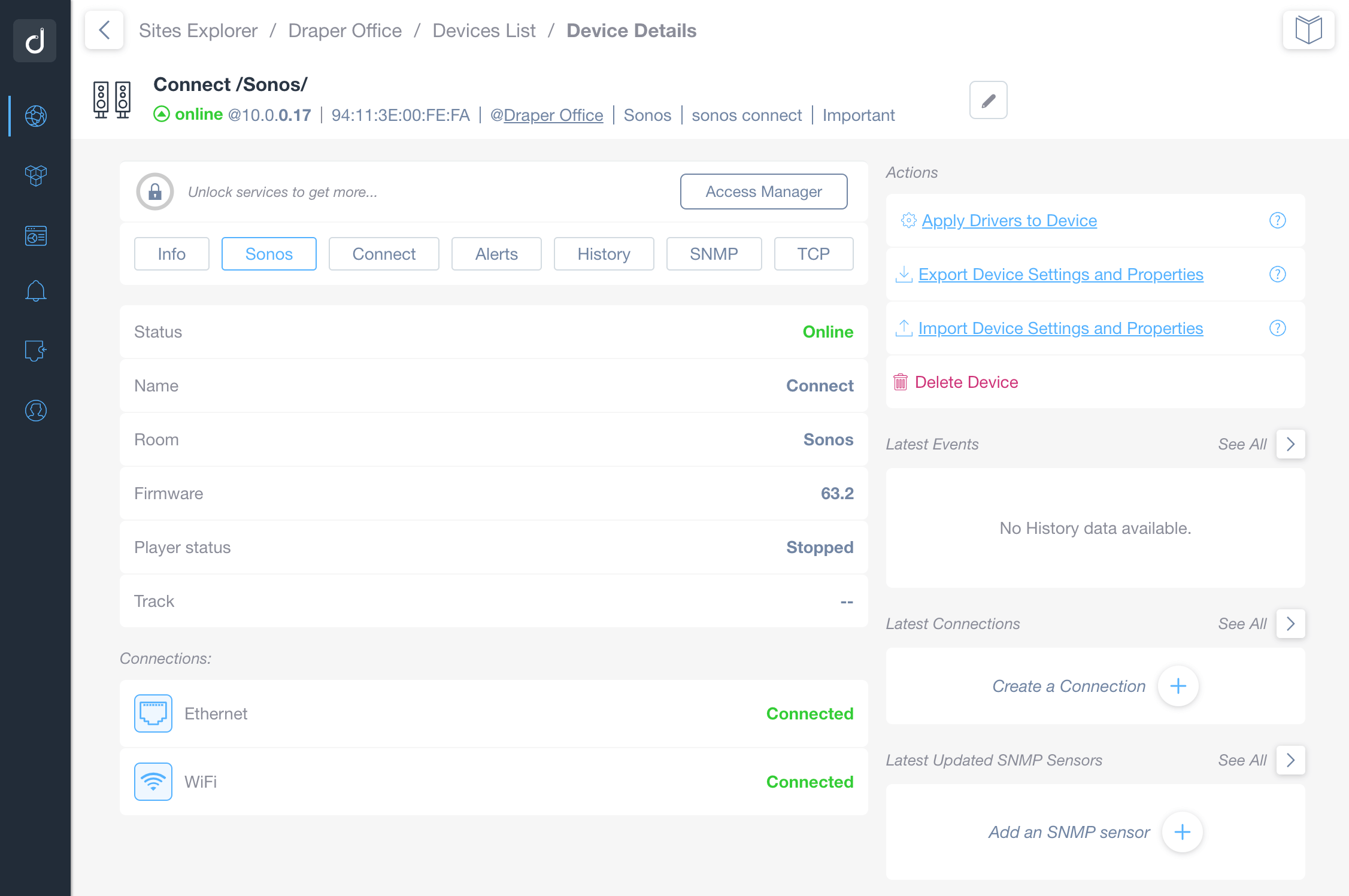Click the WiFi connection icon

(x=153, y=782)
